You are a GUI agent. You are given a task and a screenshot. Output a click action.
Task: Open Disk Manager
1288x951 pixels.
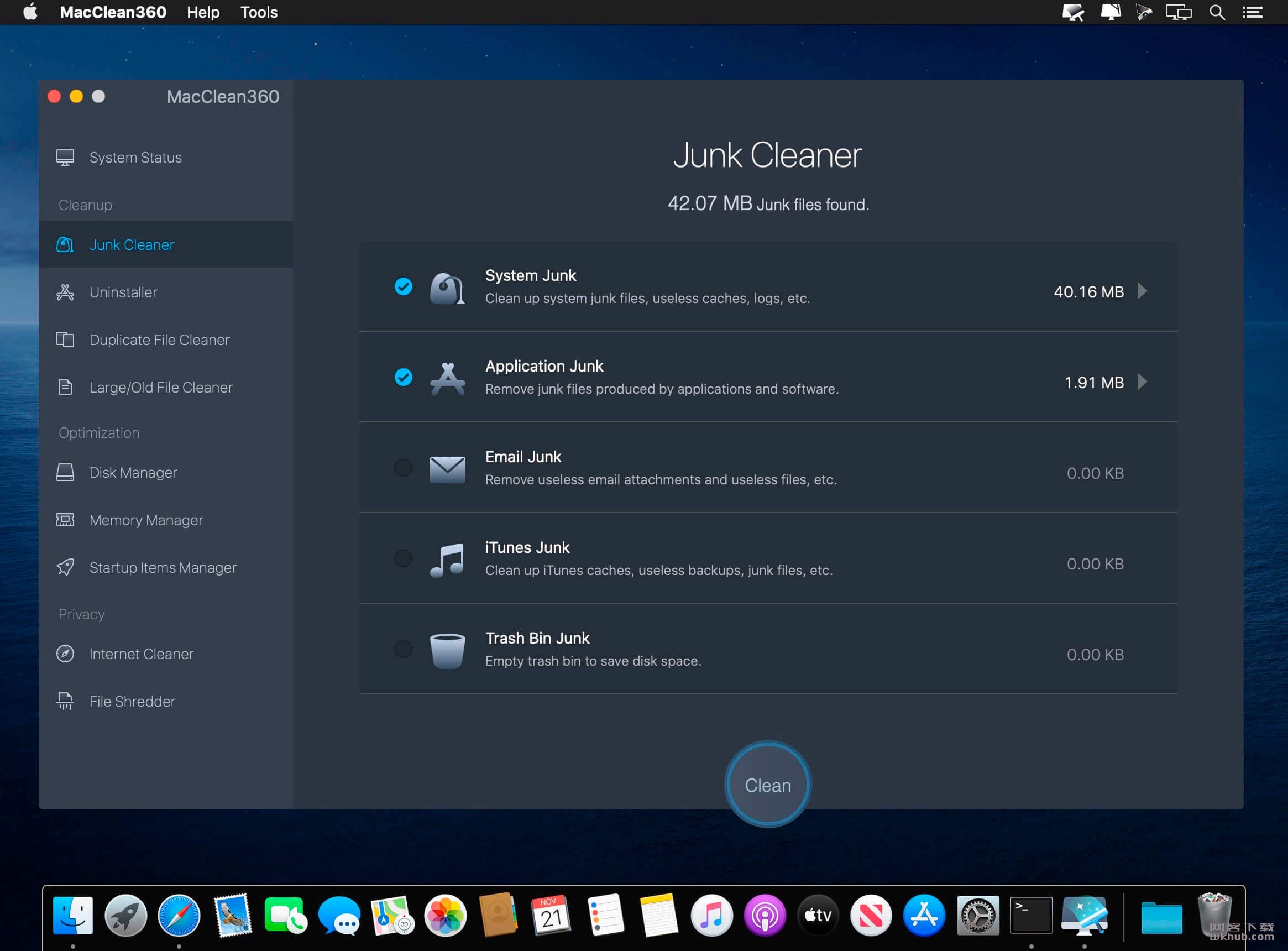point(166,473)
